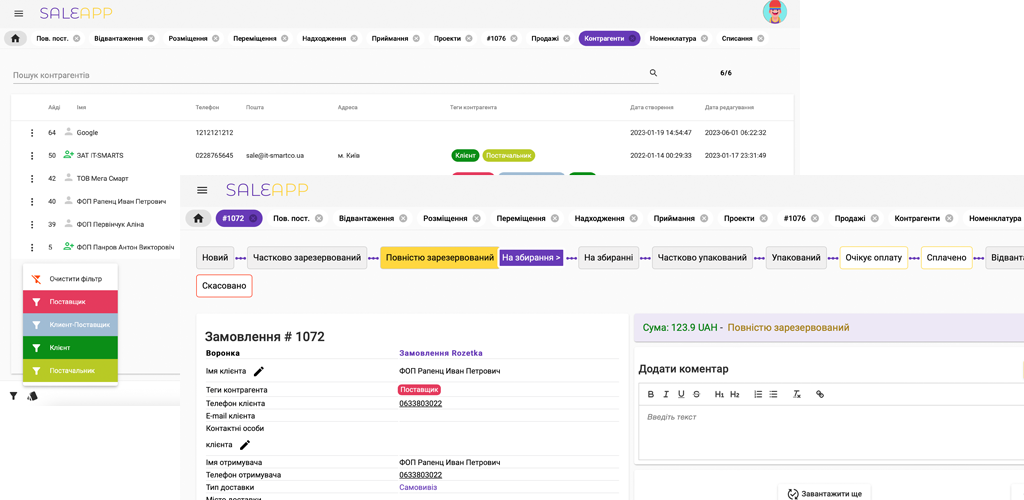Screen dimensions: 1024x500
Task: Open hamburger menu in order #1072 window
Action: pyautogui.click(x=202, y=190)
